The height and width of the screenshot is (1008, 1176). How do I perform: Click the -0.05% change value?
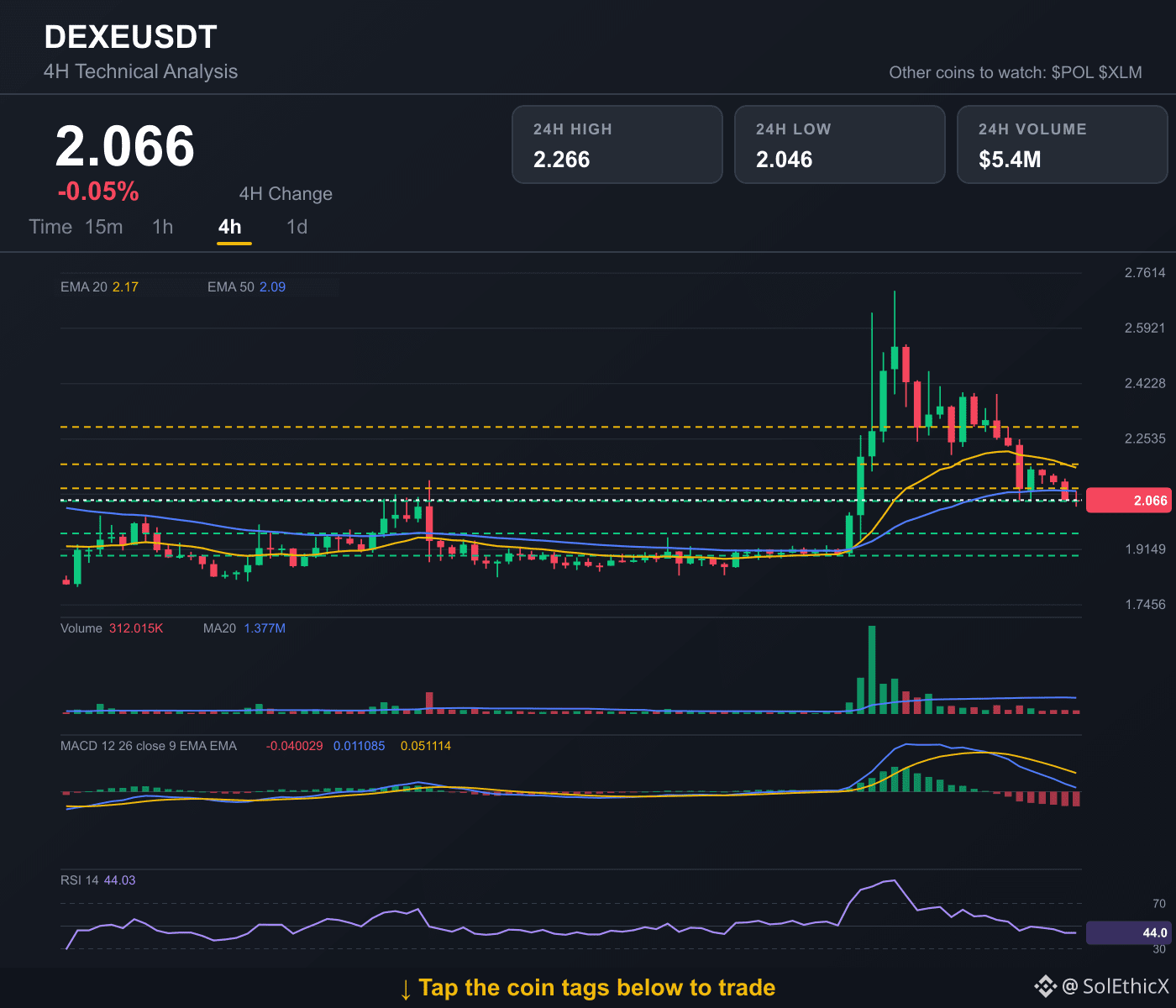[98, 192]
